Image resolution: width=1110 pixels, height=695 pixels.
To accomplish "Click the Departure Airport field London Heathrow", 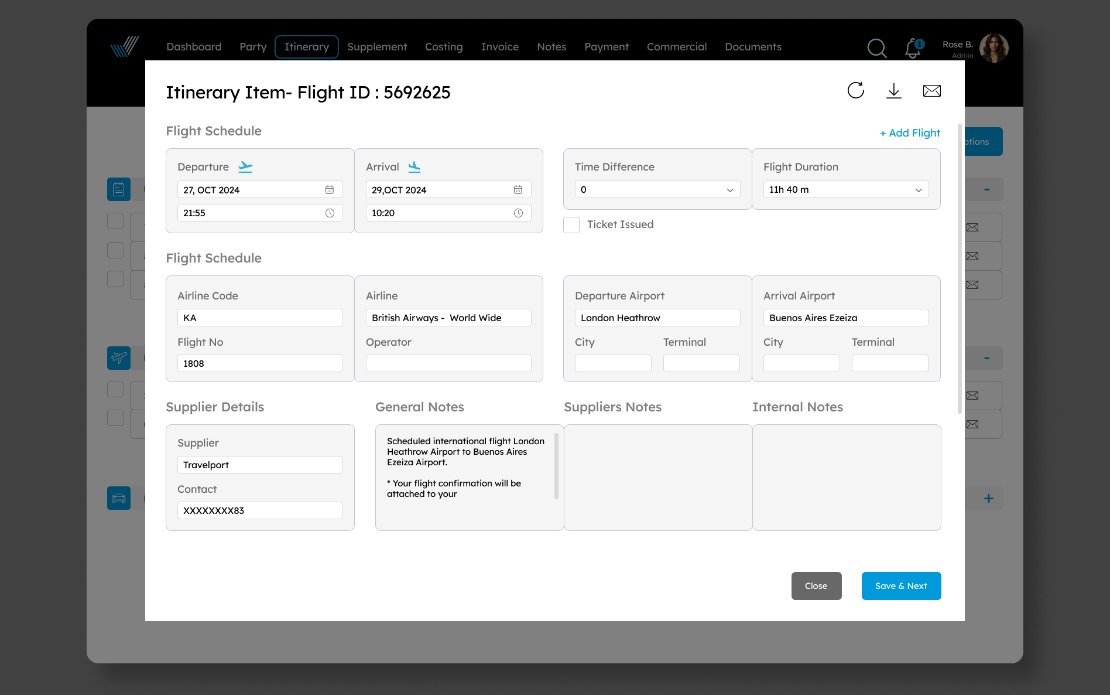I will (x=658, y=318).
